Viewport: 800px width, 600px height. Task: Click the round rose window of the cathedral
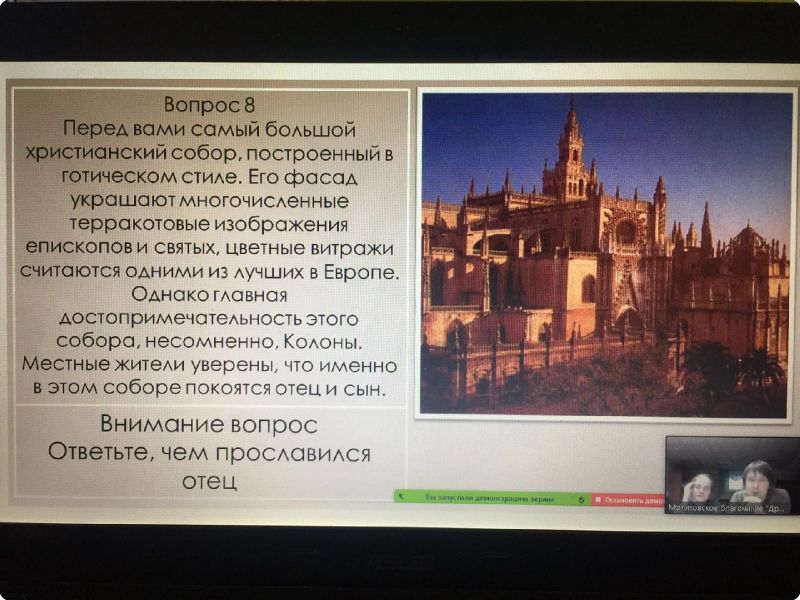[626, 232]
